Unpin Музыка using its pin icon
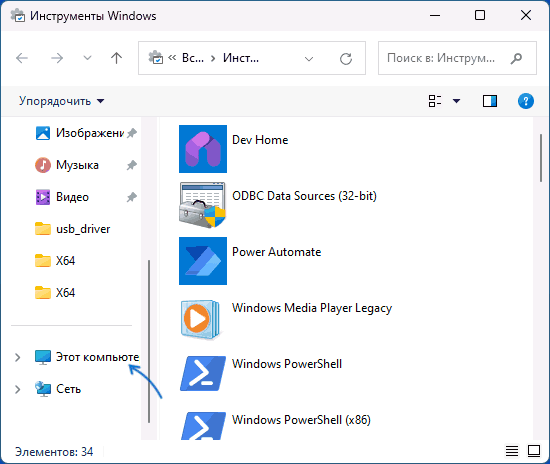Screen dimensions: 550x464 pyautogui.click(x=132, y=165)
